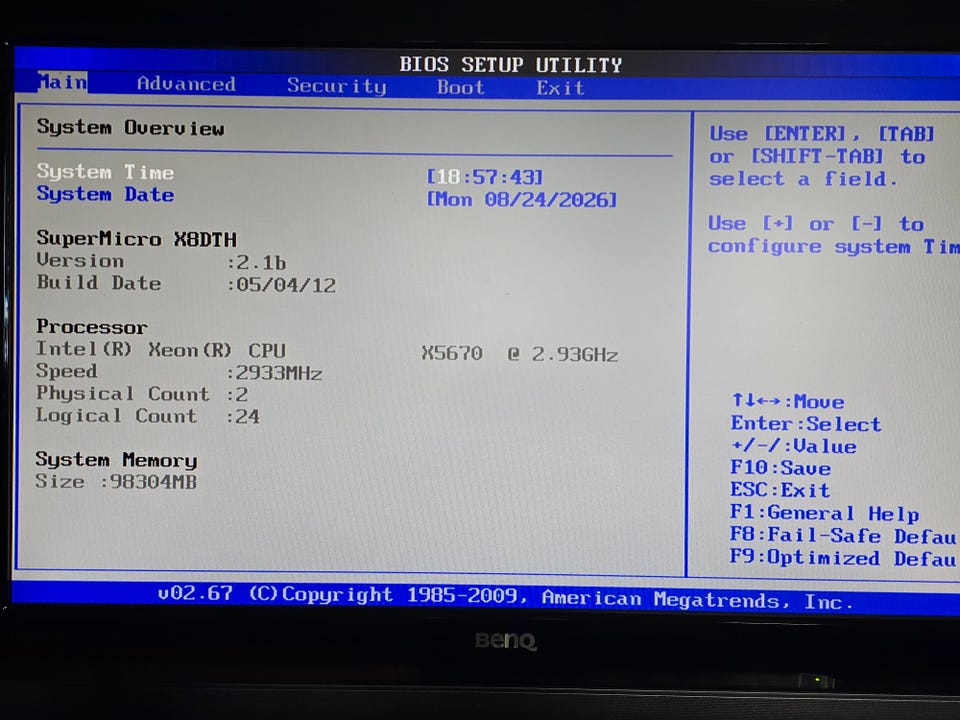
Task: Click the System Date label
Action: (105, 194)
